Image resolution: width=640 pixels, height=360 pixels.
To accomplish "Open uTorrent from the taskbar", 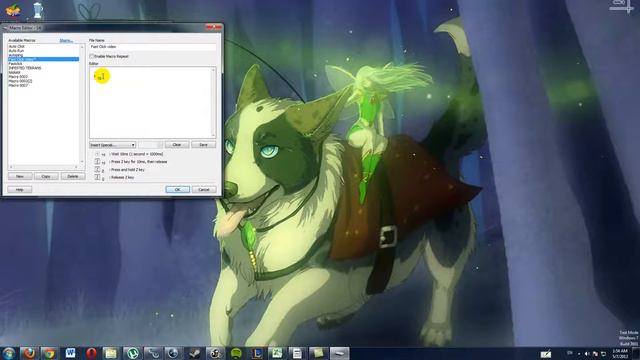I will pyautogui.click(x=132, y=353).
